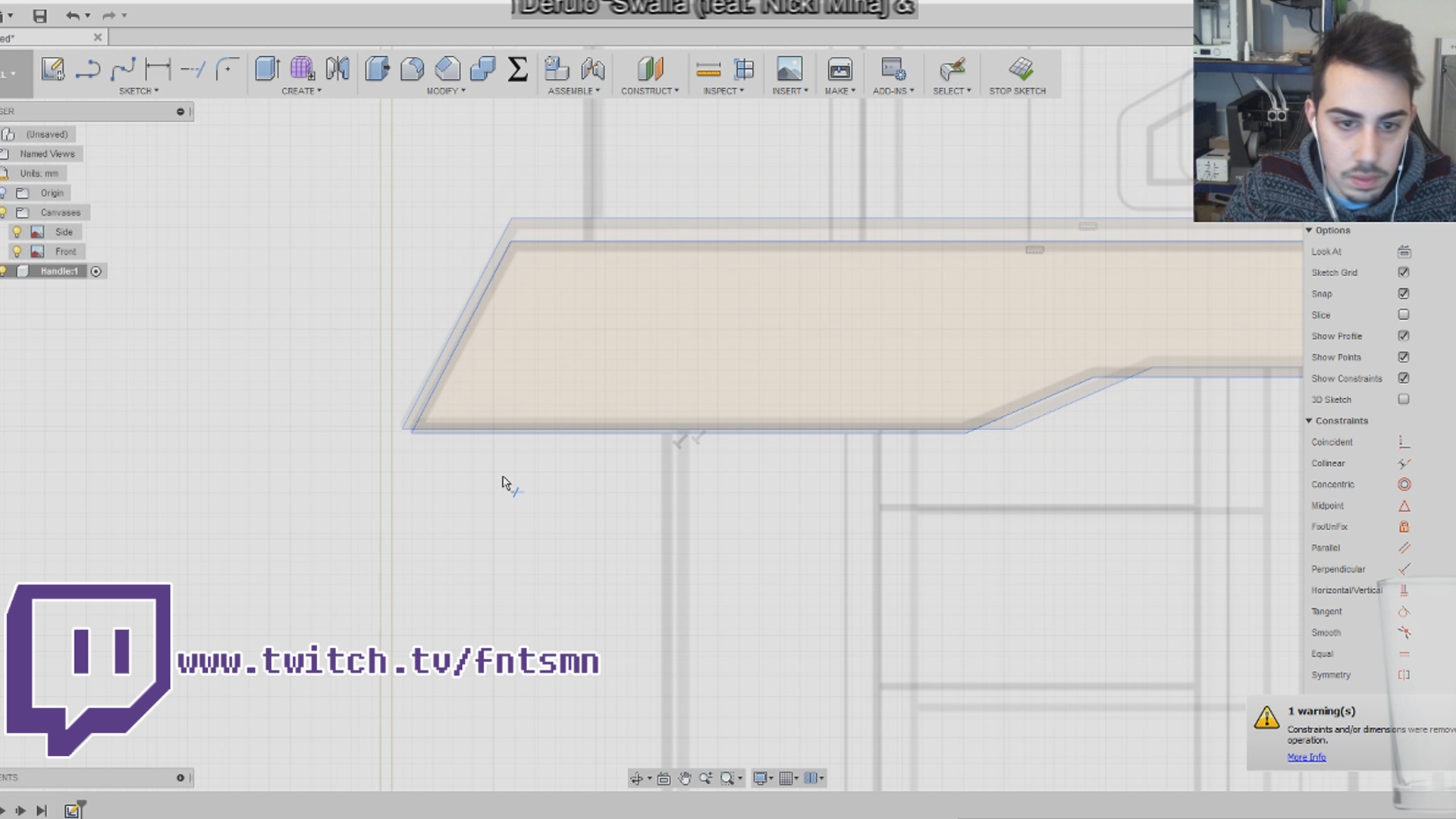Click the Insert image icon
The width and height of the screenshot is (1456, 819).
click(789, 69)
